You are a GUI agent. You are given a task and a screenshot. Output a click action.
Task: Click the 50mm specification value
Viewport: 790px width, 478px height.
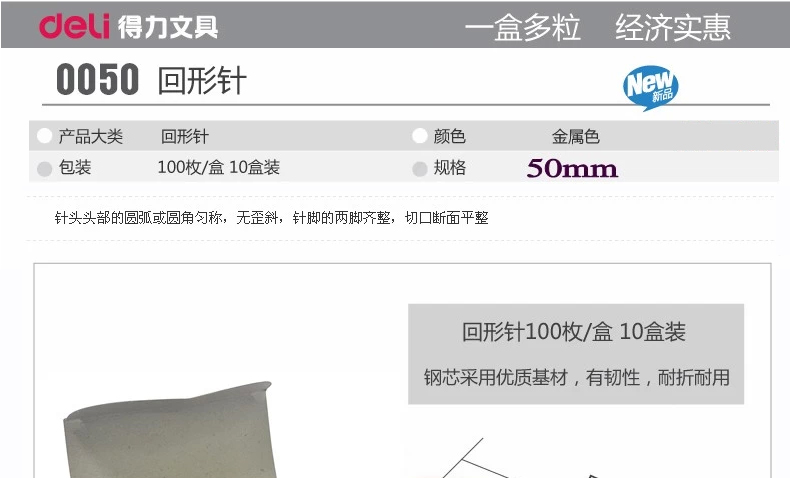pyautogui.click(x=572, y=168)
